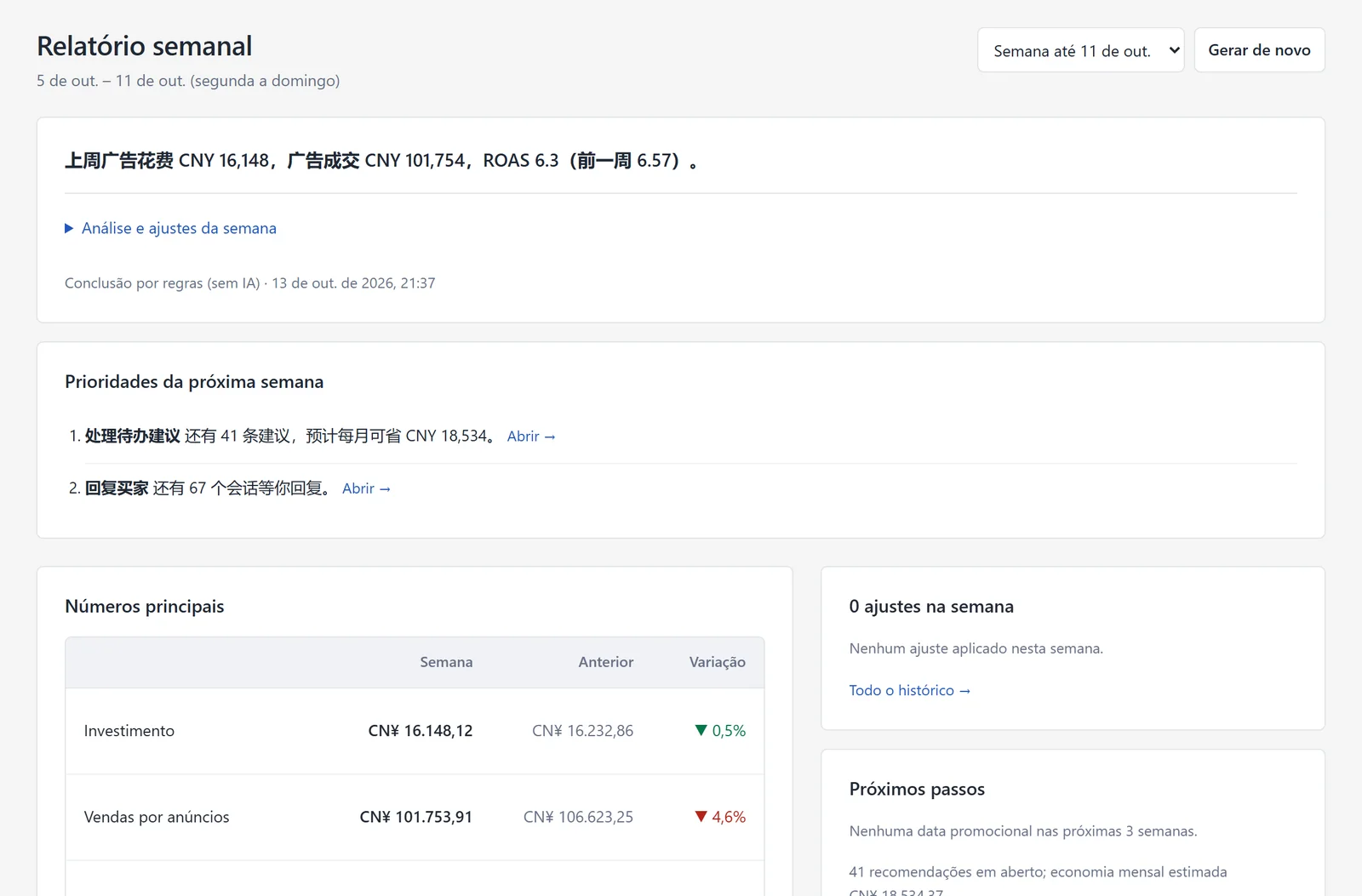Viewport: 1362px width, 896px height.
Task: Click value CN¥ 101.753,91
Action: click(x=416, y=817)
